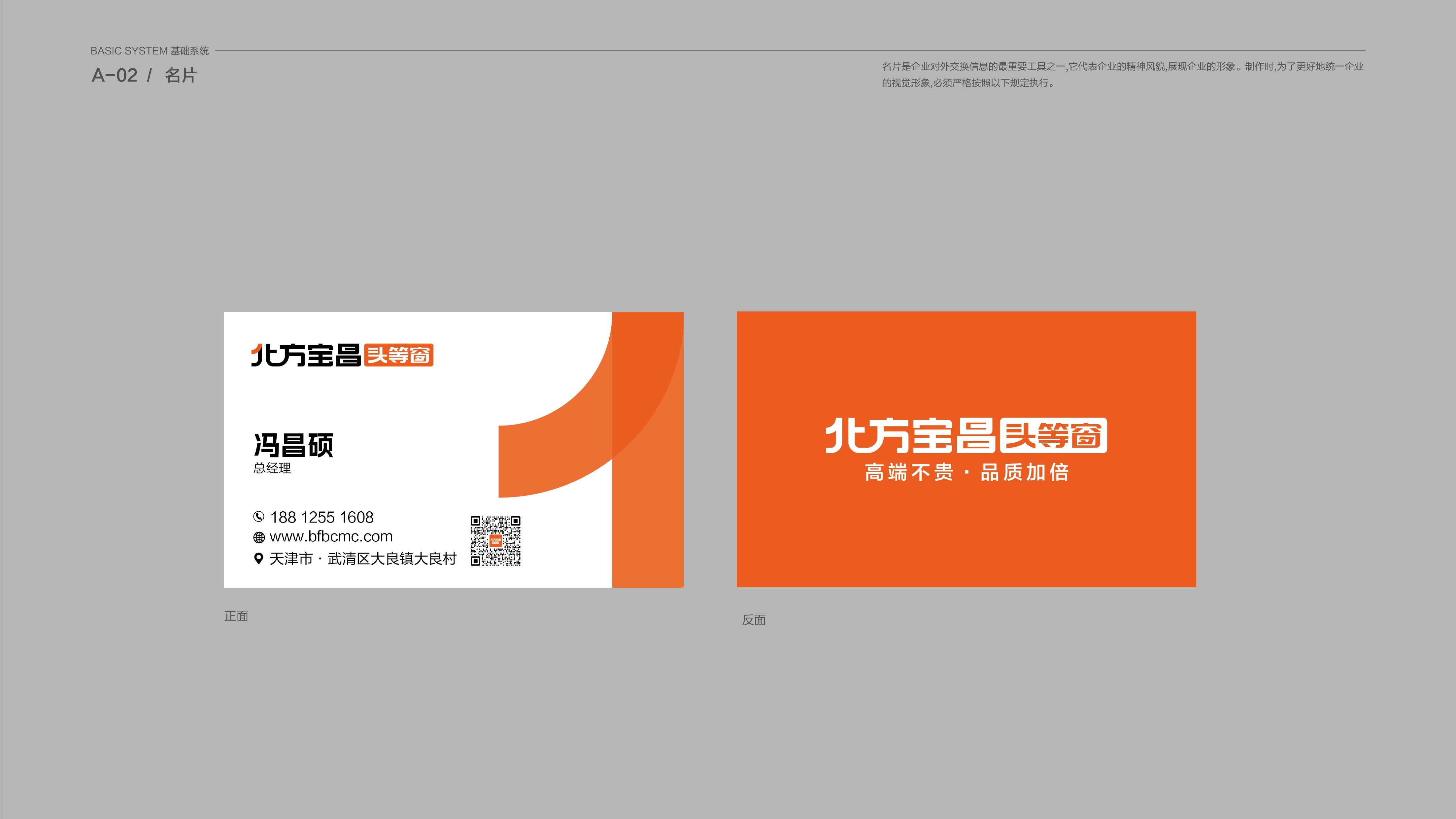Click the website link www.bfbcmc.com
Viewport: 1456px width, 819px height.
pos(331,537)
